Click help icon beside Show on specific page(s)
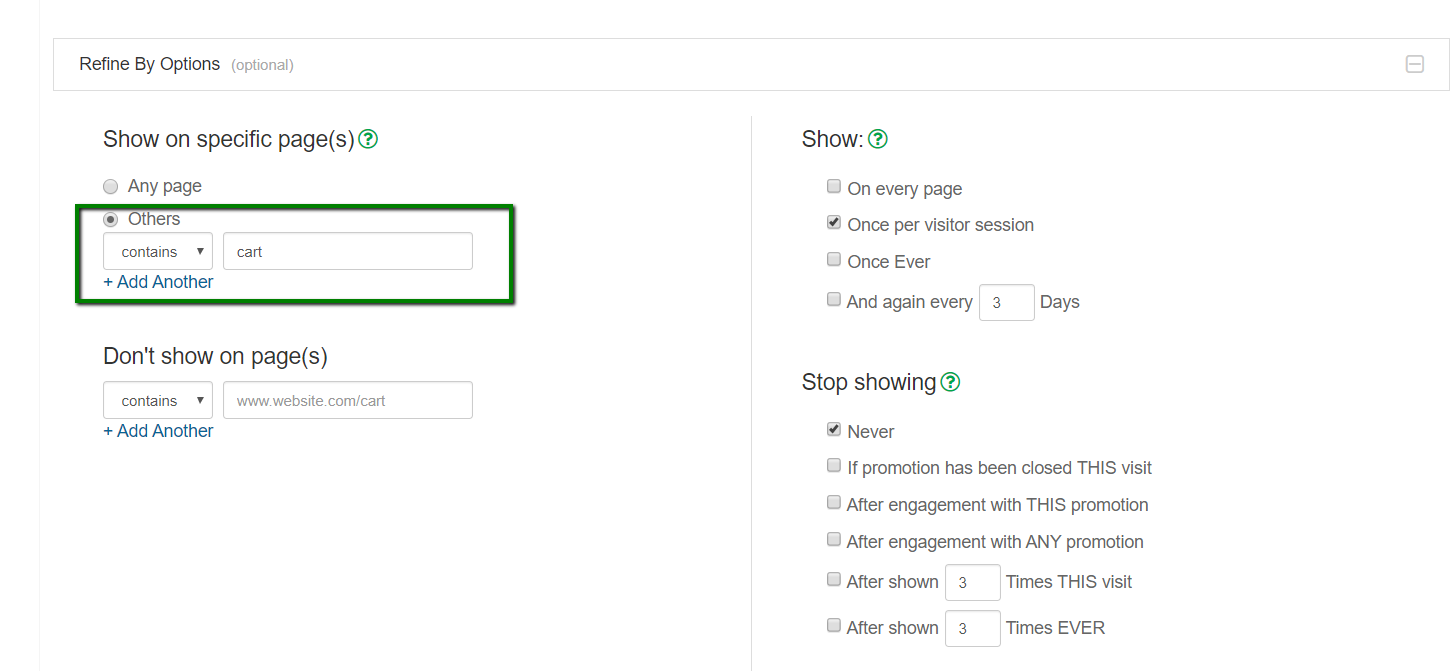The image size is (1451, 671). (x=368, y=139)
